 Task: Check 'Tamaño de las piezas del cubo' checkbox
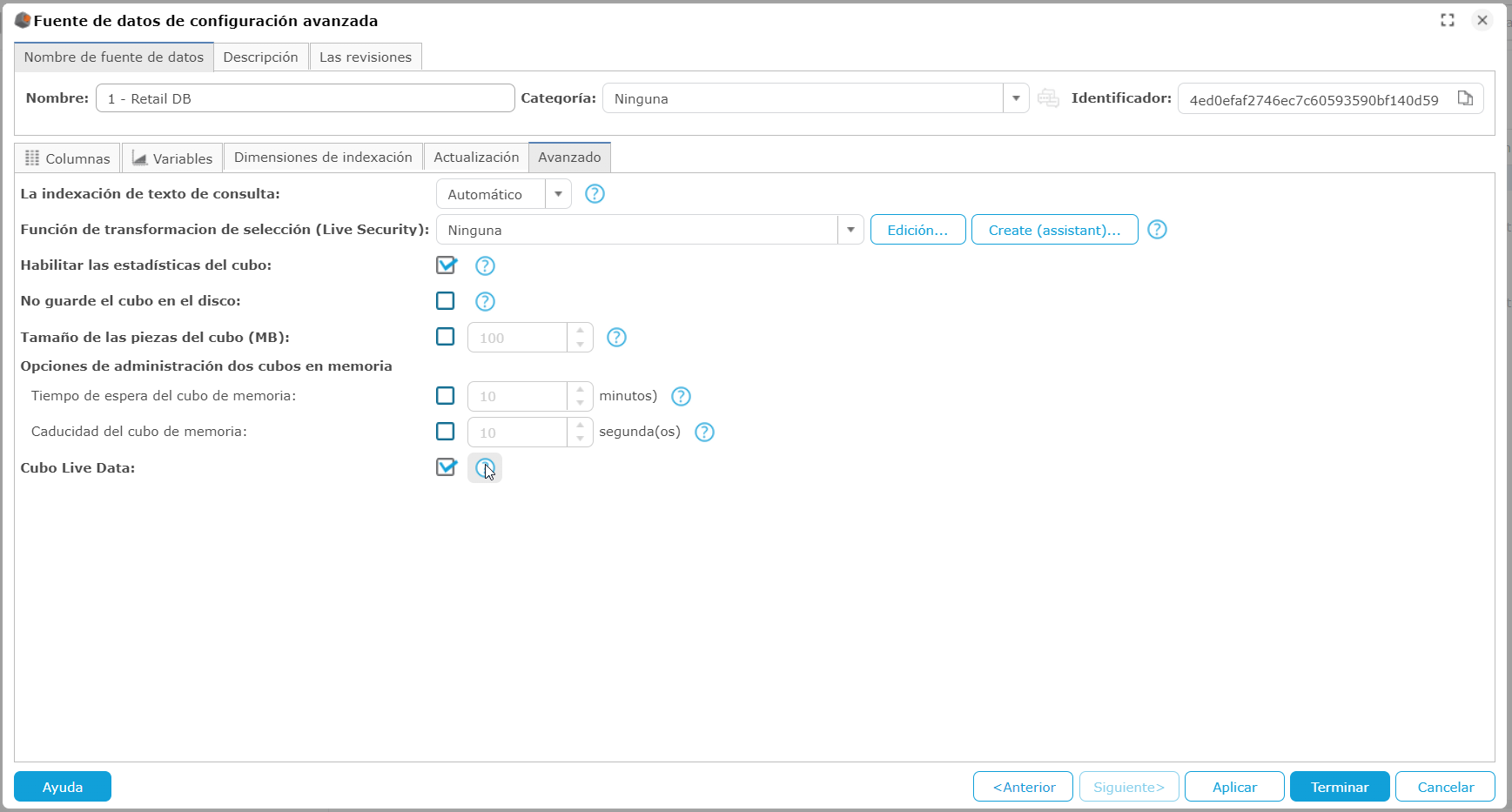point(446,337)
